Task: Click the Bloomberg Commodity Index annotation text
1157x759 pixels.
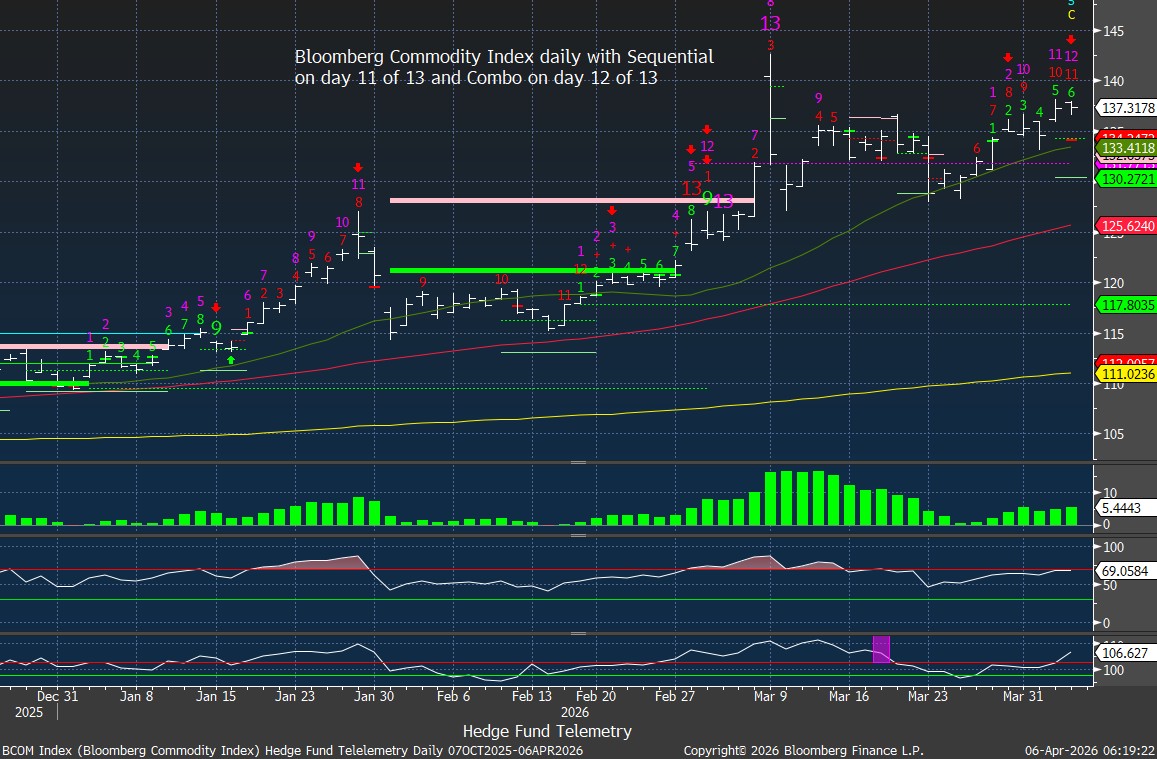Action: (x=504, y=67)
